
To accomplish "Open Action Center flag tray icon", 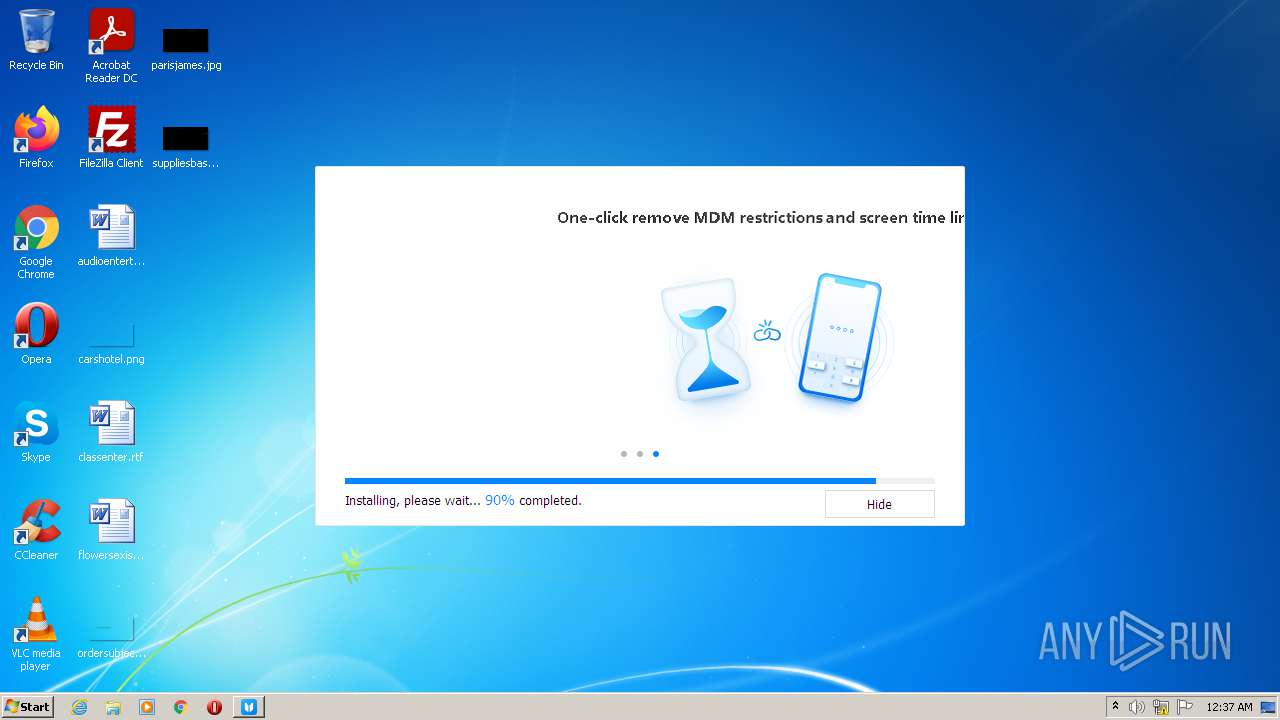I will point(1185,707).
